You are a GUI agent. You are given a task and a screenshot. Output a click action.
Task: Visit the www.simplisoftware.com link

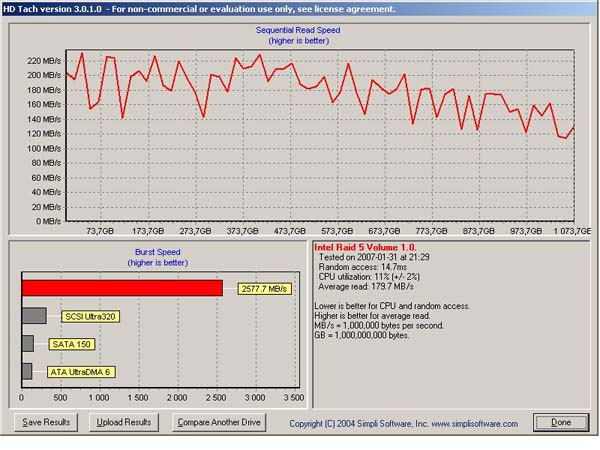coord(474,424)
